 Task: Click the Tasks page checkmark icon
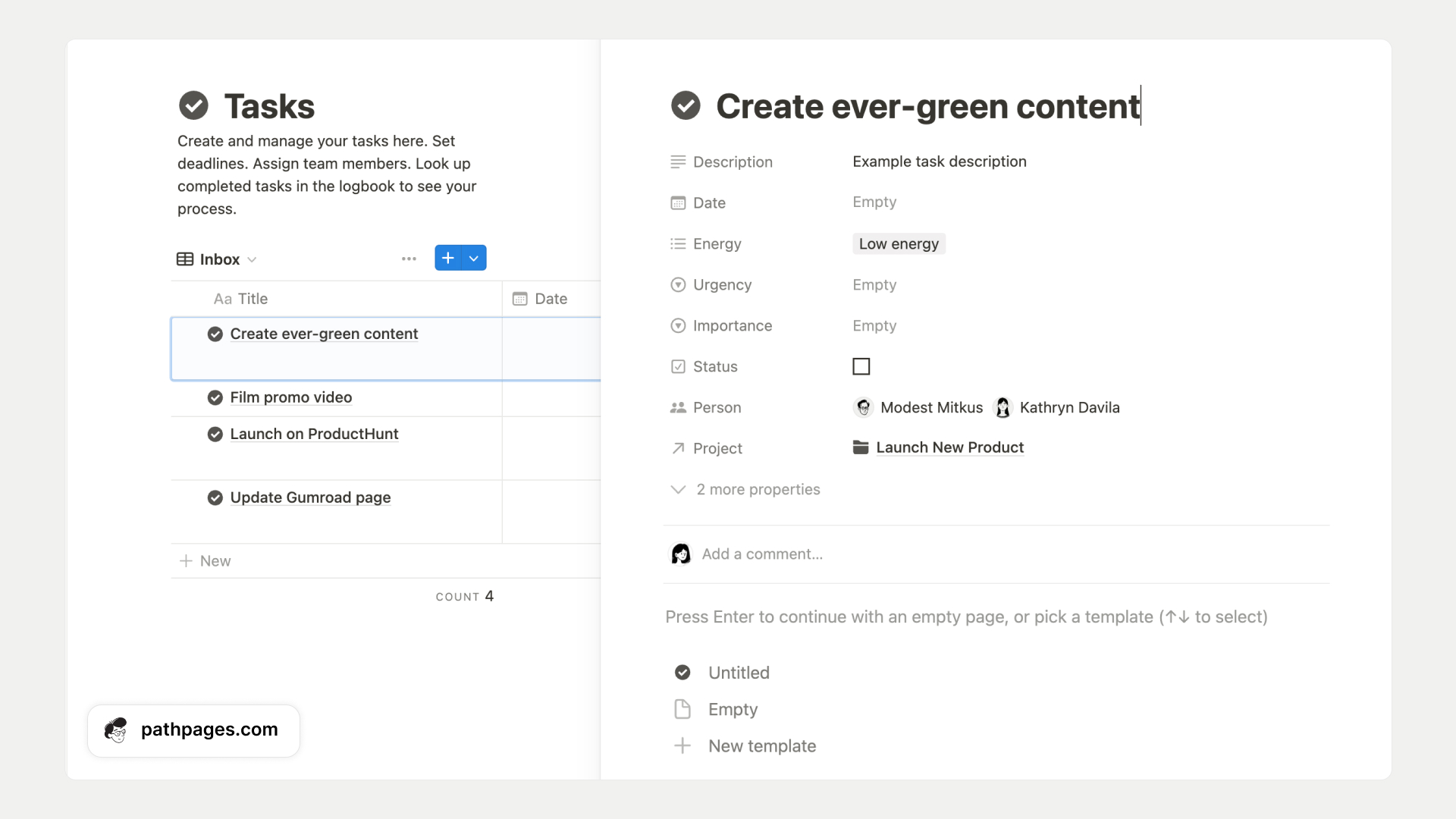(193, 105)
